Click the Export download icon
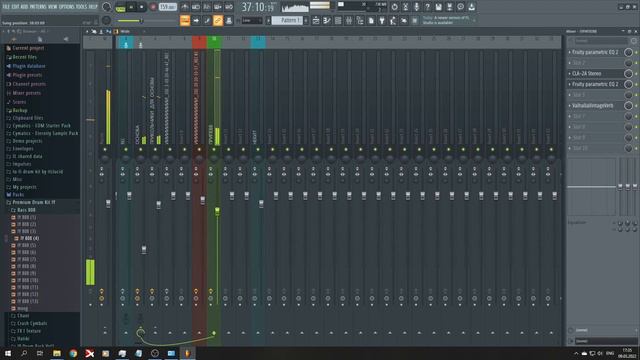 tap(471, 7)
